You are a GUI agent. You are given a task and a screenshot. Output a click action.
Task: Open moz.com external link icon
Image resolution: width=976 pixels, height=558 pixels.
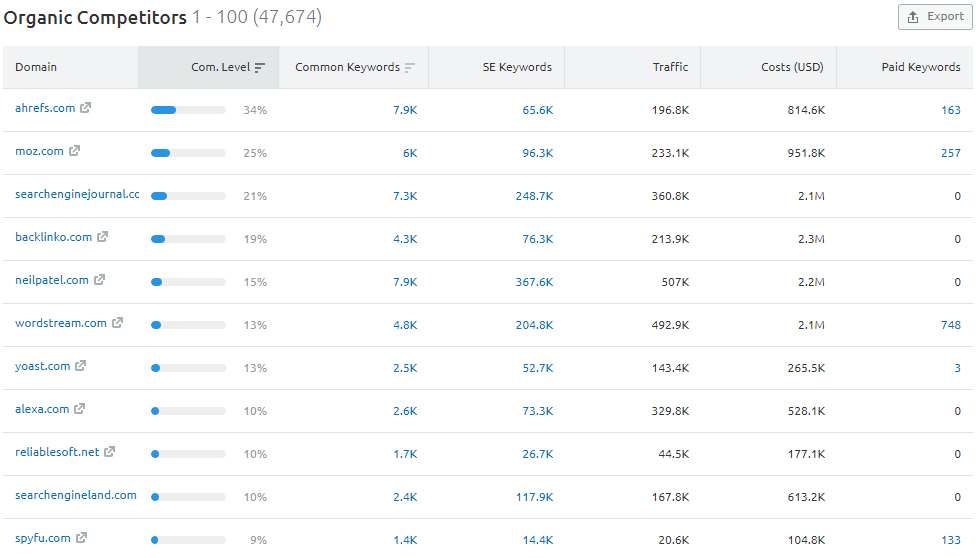coord(74,151)
